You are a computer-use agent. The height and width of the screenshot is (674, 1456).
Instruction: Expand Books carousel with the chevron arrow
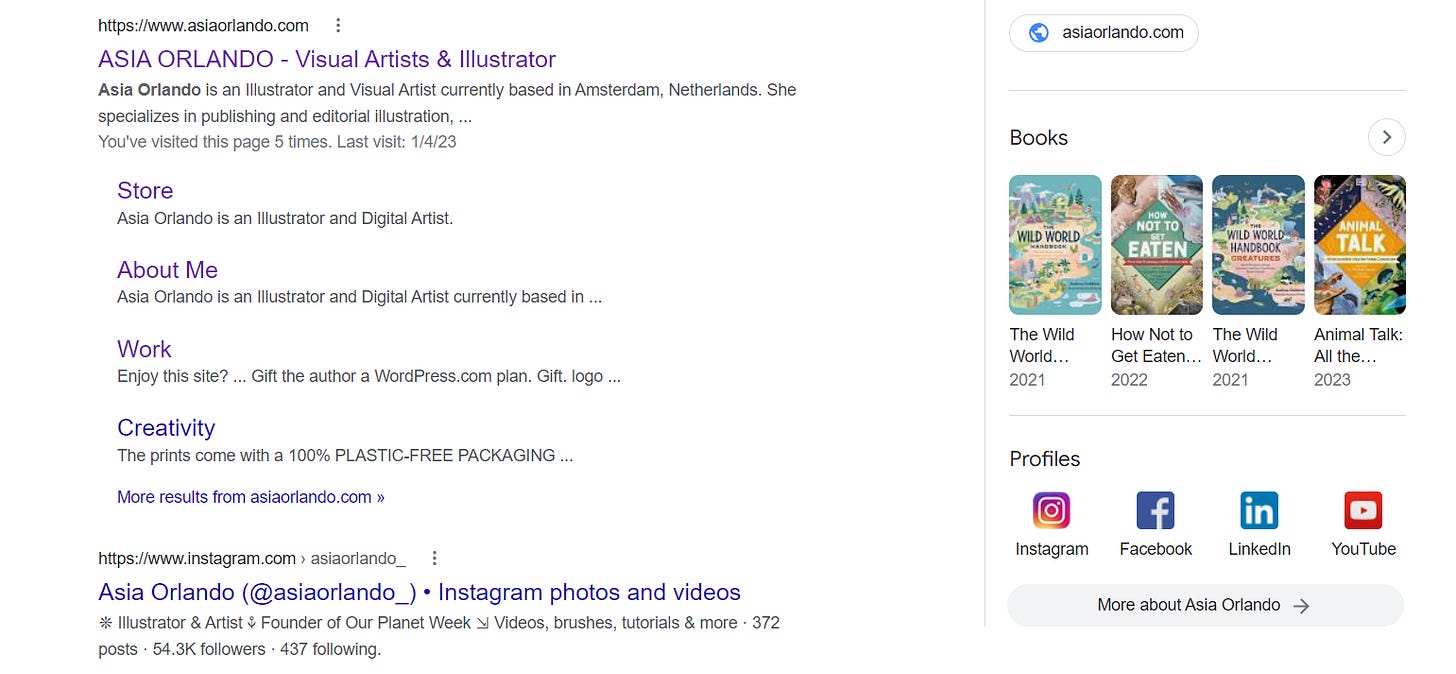[x=1386, y=137]
